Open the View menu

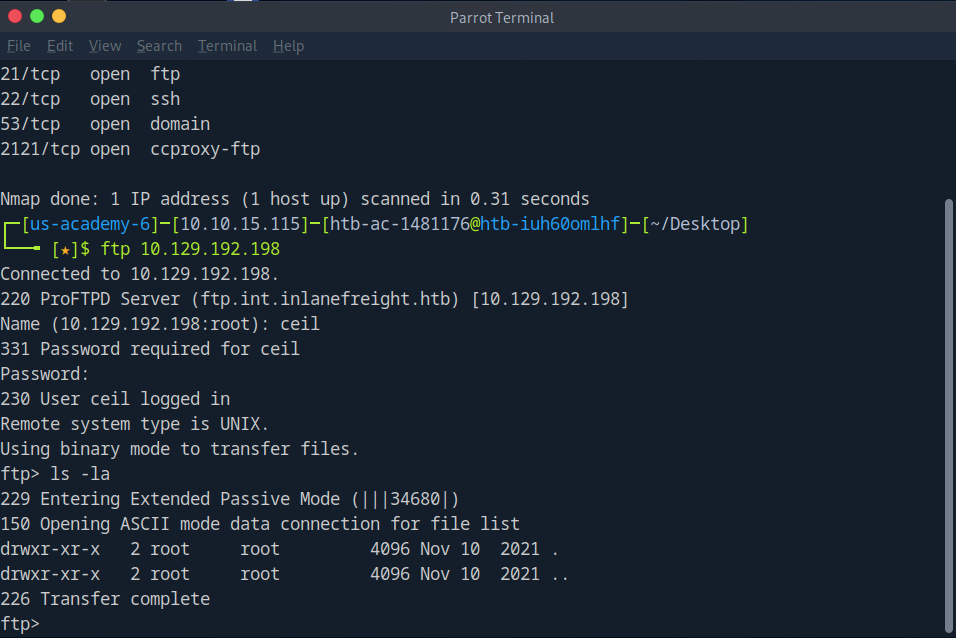click(104, 46)
